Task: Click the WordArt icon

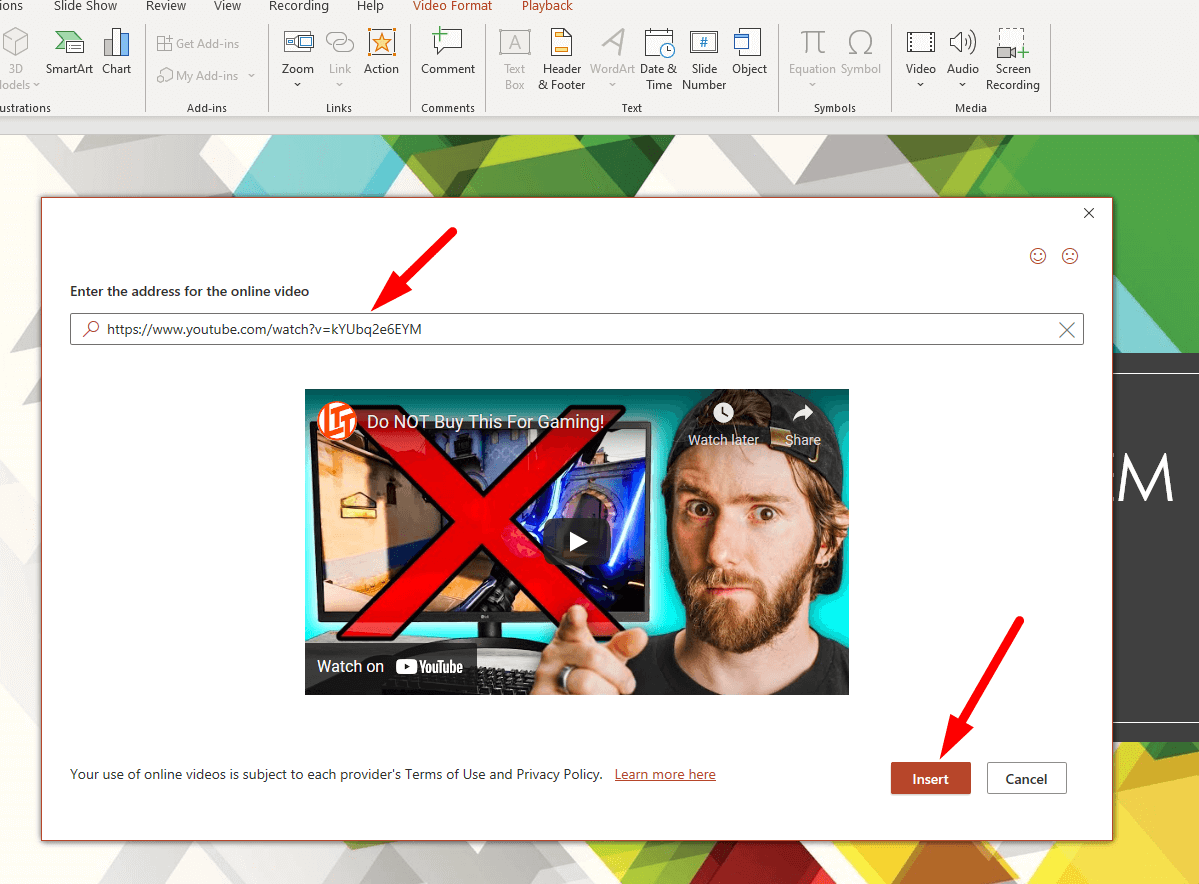Action: coord(612,42)
